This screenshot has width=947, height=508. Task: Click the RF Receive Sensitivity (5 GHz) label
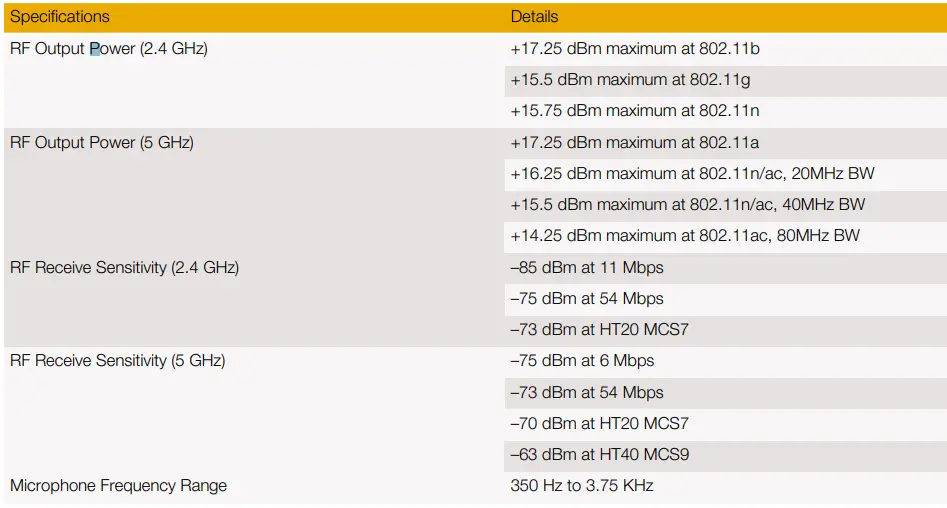click(117, 360)
